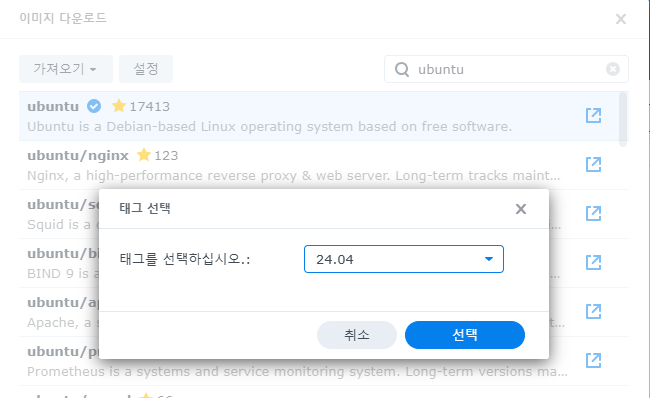This screenshot has width=650, height=398.
Task: Click the star rating 17413 on ubuntu
Action: click(x=141, y=106)
